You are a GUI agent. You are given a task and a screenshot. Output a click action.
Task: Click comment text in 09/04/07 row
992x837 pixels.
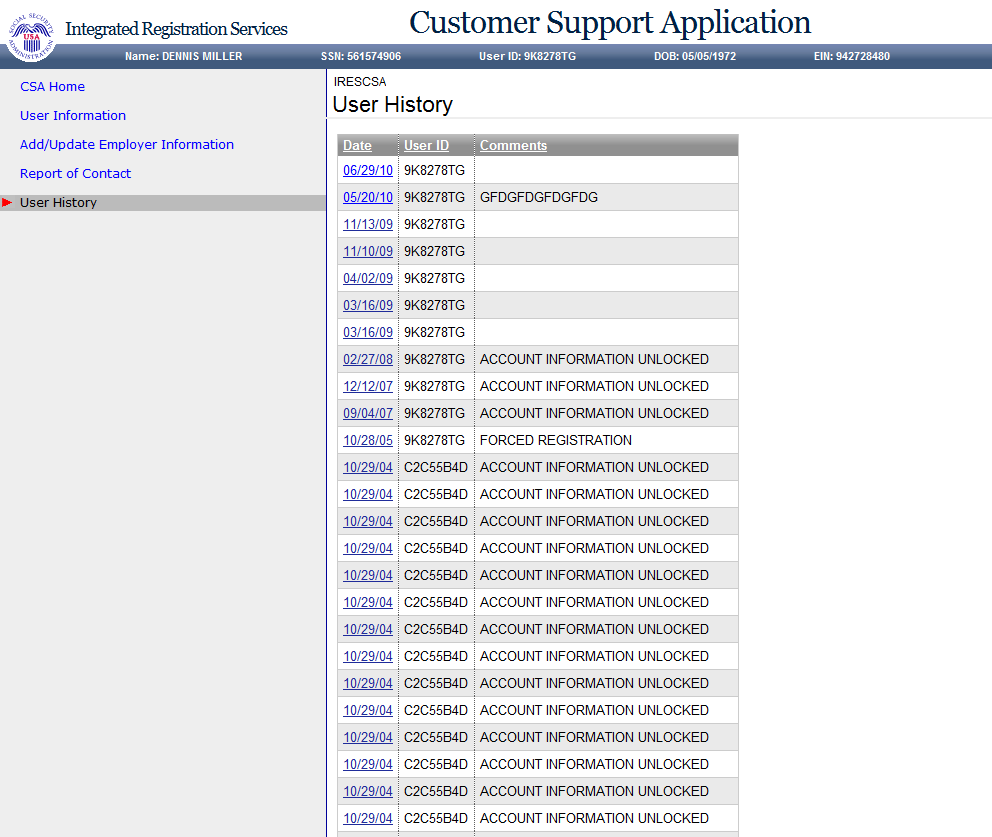(x=594, y=413)
